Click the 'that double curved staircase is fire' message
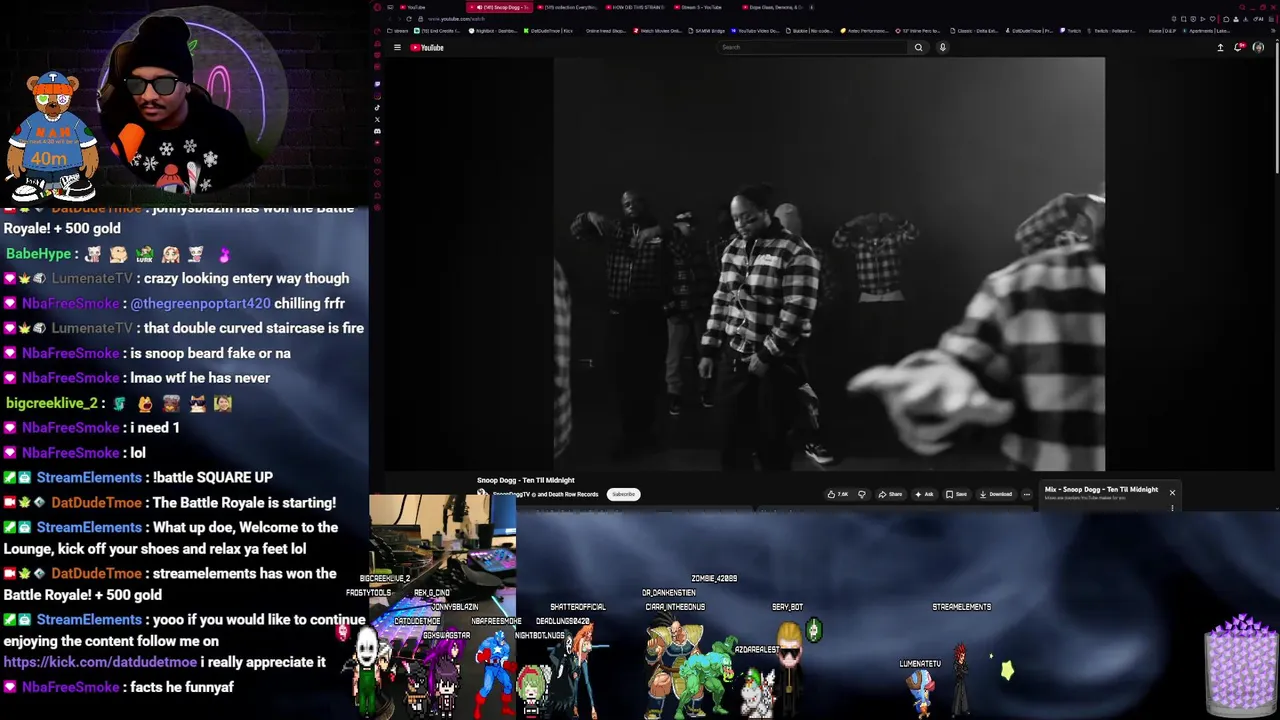This screenshot has width=1280, height=720. point(253,328)
